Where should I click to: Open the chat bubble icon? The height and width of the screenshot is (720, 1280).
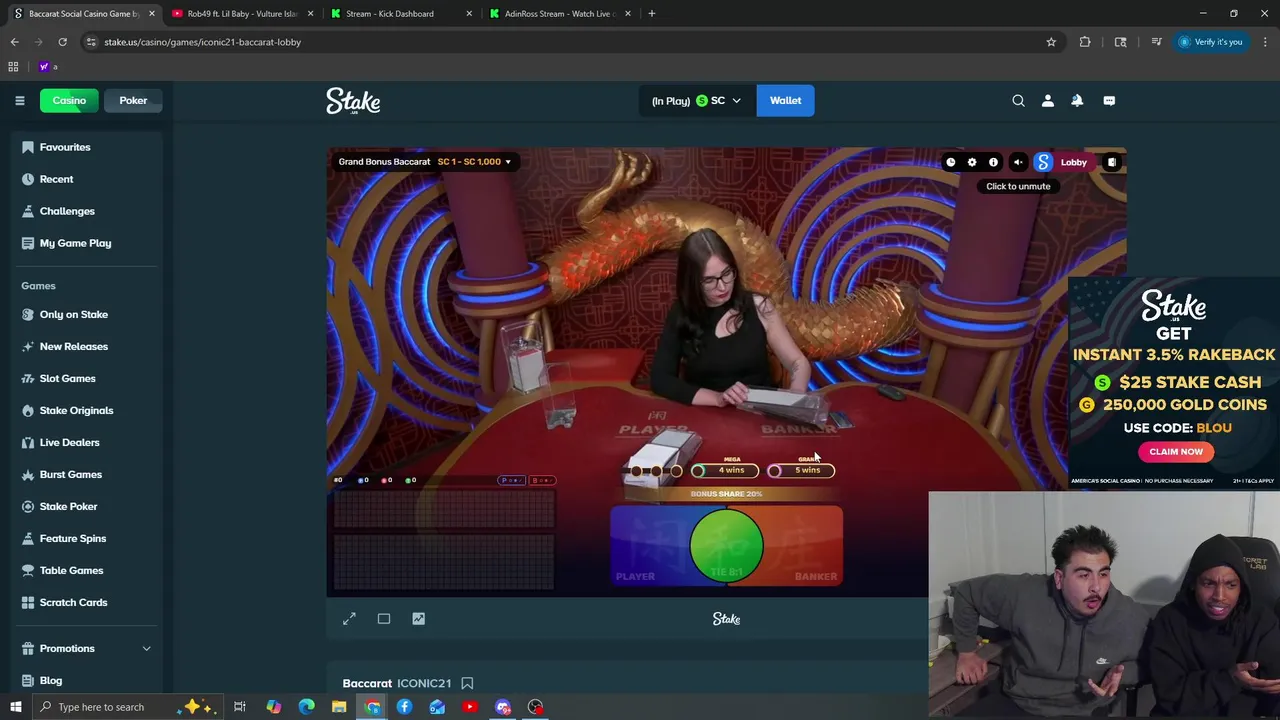1109,100
